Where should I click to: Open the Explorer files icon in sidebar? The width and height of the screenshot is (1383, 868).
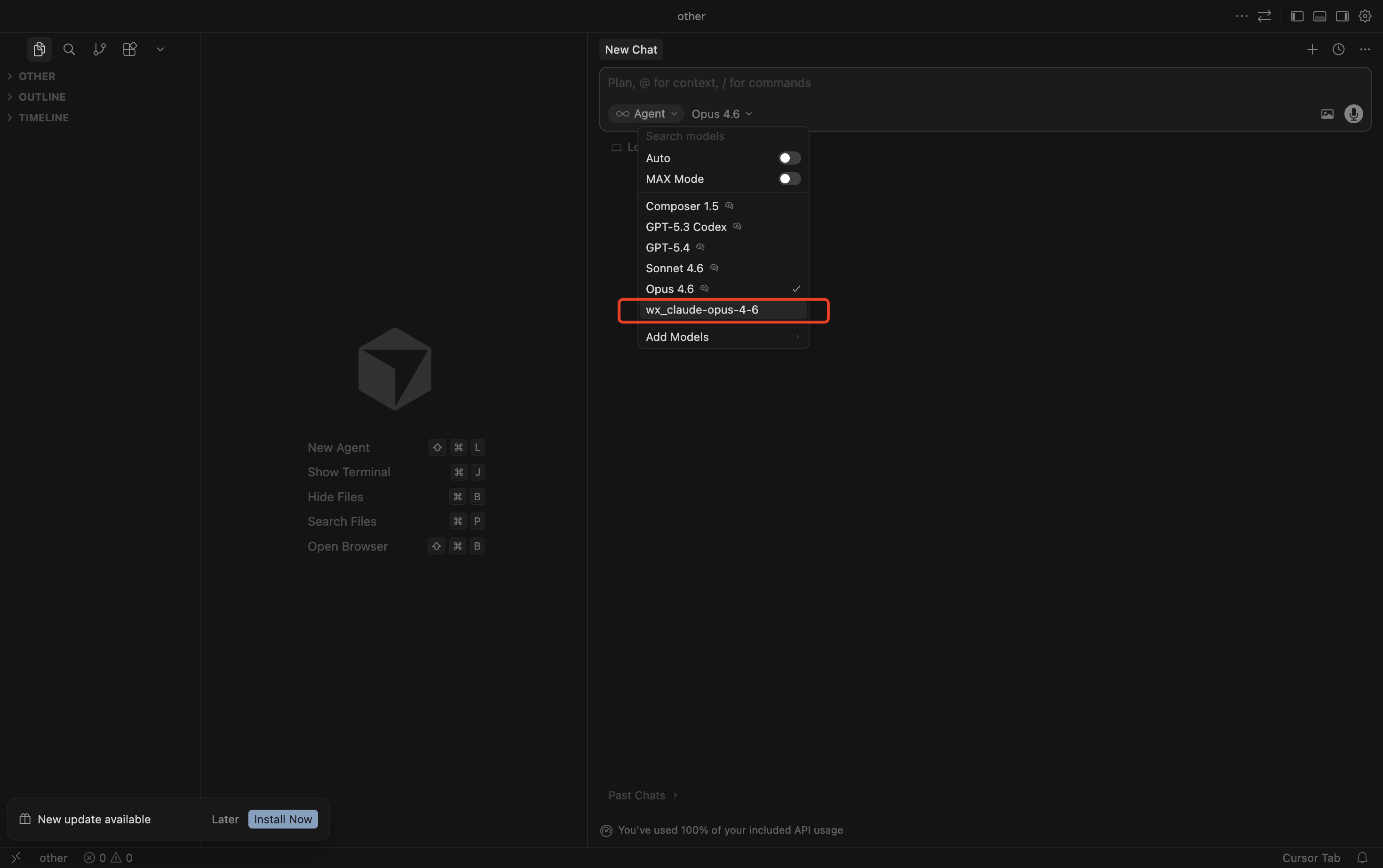tap(39, 49)
